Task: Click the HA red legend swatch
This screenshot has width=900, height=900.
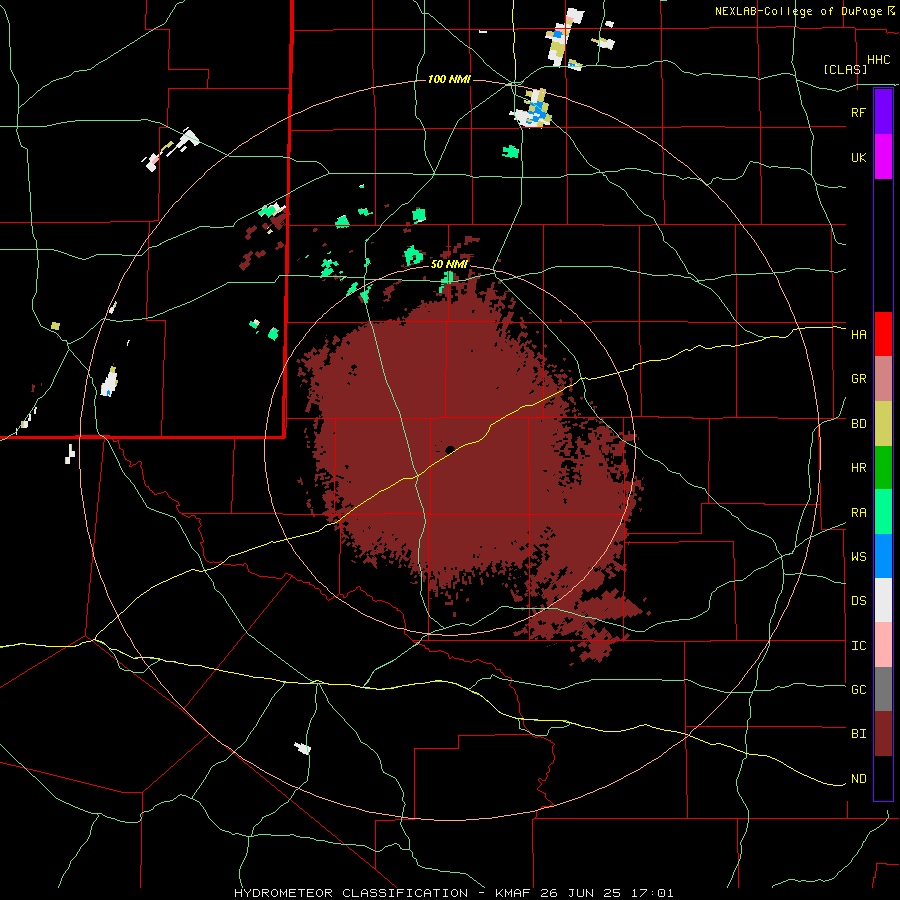Action: click(x=883, y=334)
